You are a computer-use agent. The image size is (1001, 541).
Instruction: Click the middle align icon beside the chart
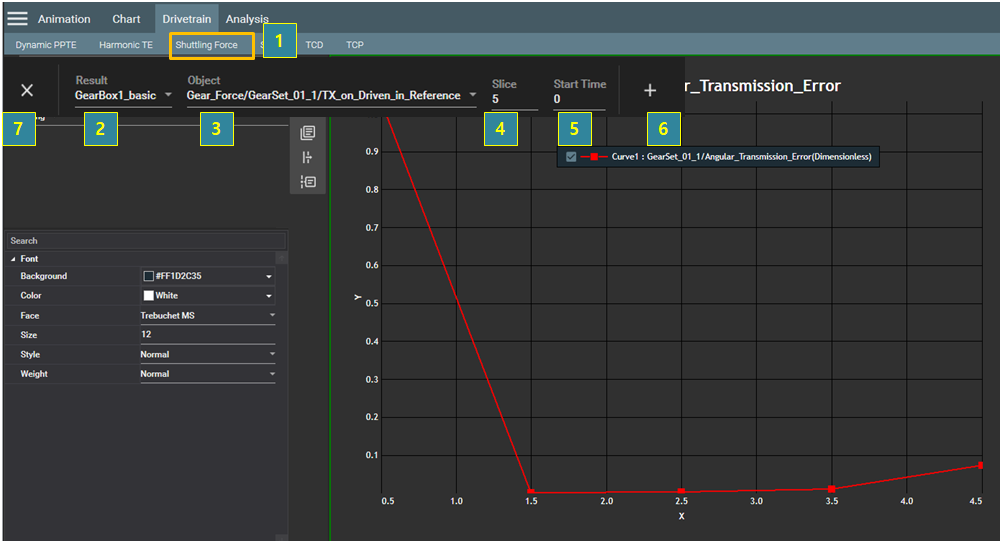[308, 157]
